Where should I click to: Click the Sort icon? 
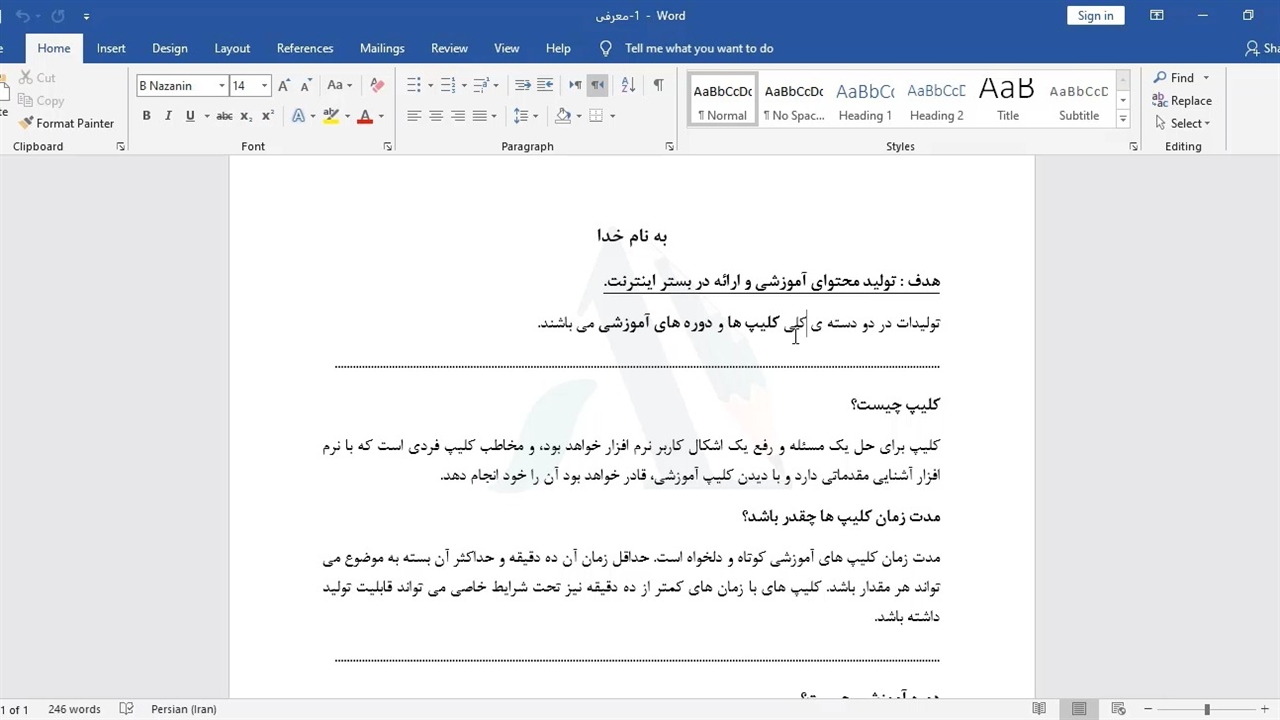(x=628, y=85)
